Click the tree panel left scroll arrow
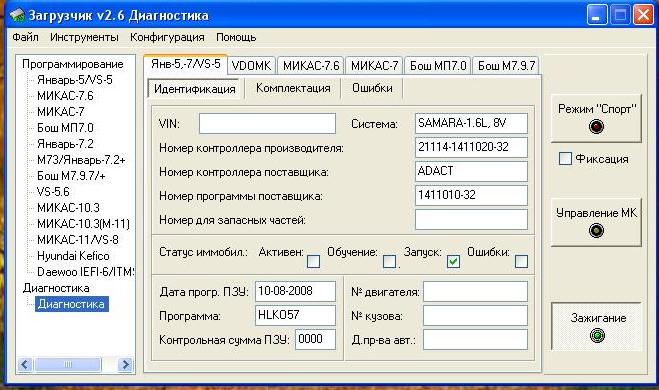Image resolution: width=659 pixels, height=390 pixels. pos(24,364)
